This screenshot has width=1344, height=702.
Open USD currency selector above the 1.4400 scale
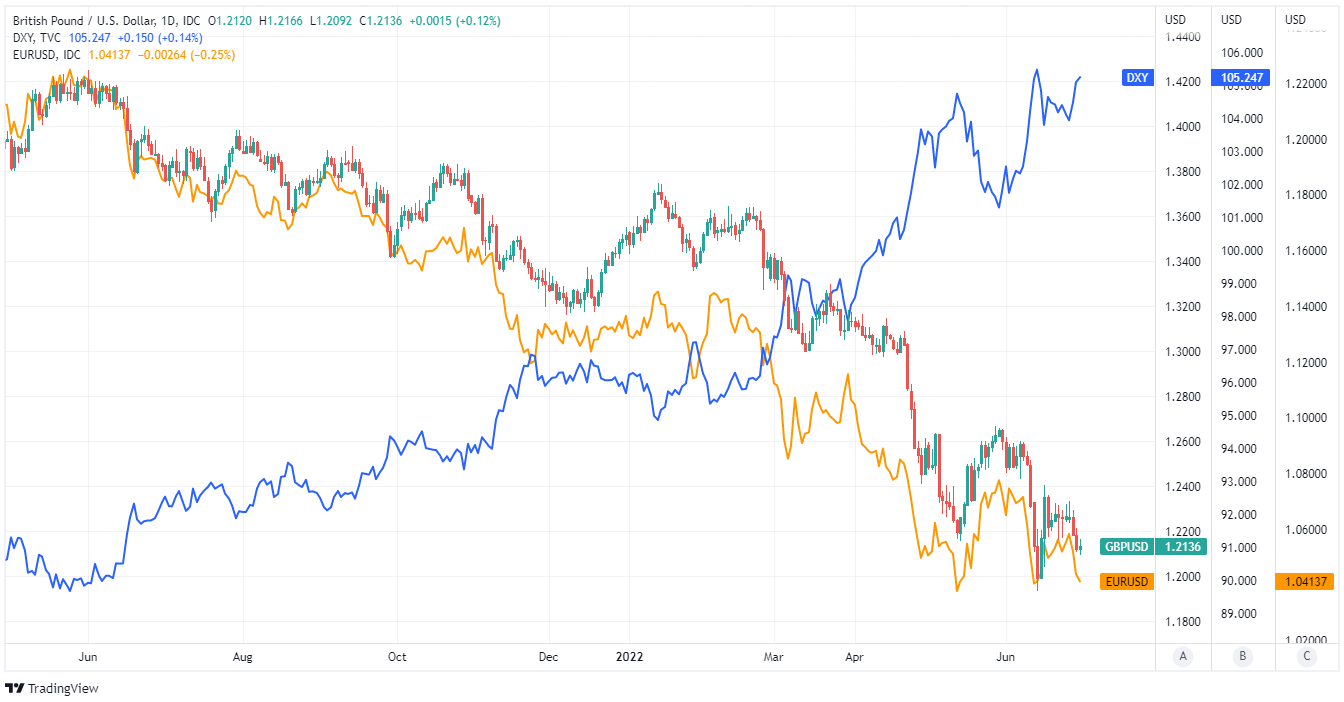1176,20
